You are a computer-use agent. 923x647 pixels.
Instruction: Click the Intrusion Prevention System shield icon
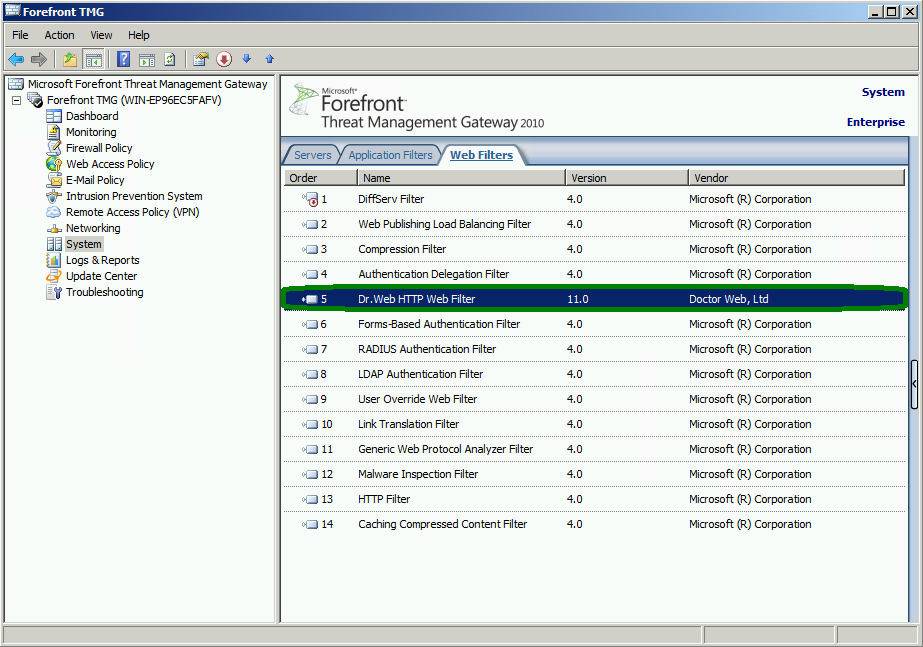(x=54, y=196)
